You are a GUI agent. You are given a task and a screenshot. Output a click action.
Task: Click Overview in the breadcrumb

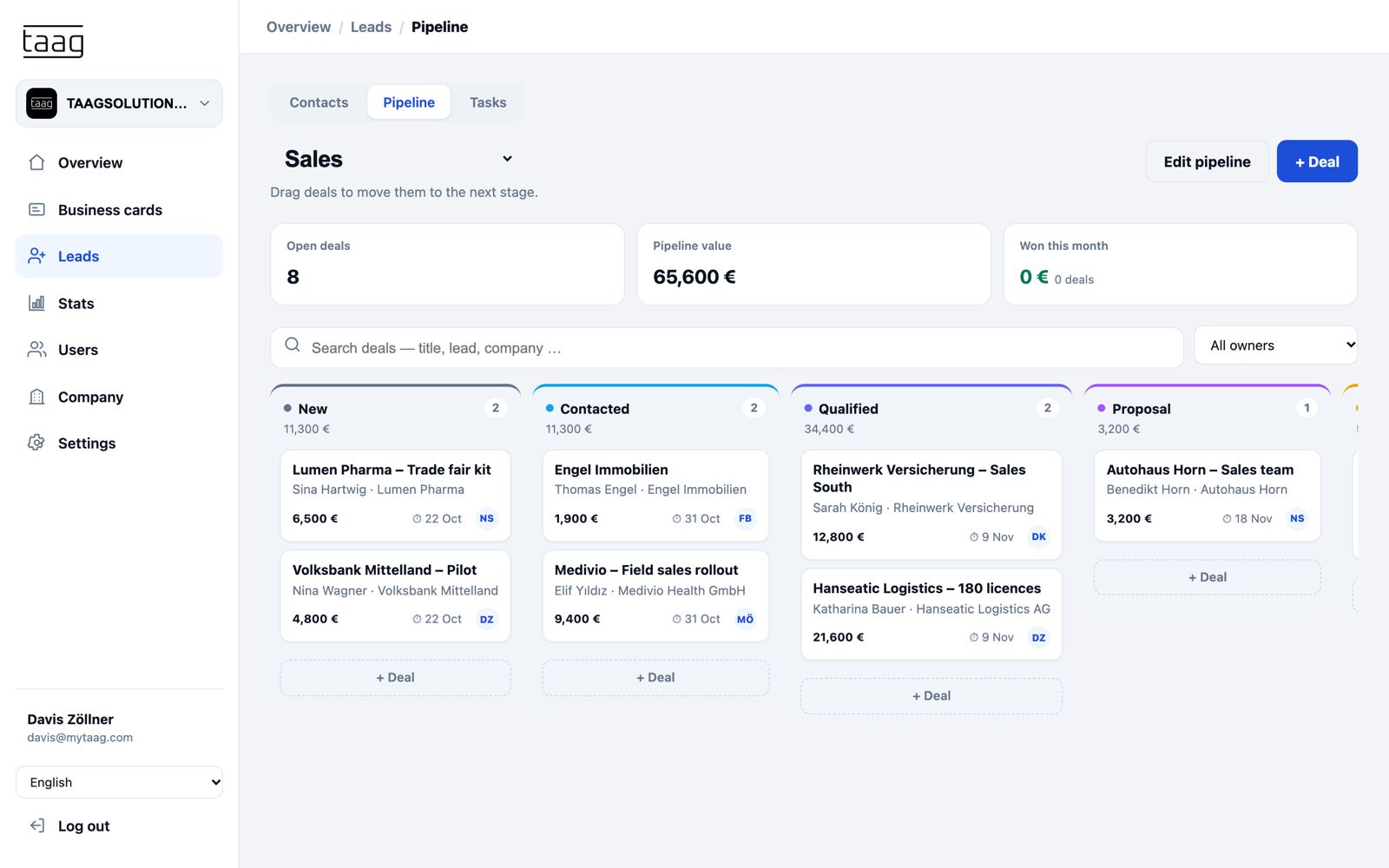coord(299,27)
